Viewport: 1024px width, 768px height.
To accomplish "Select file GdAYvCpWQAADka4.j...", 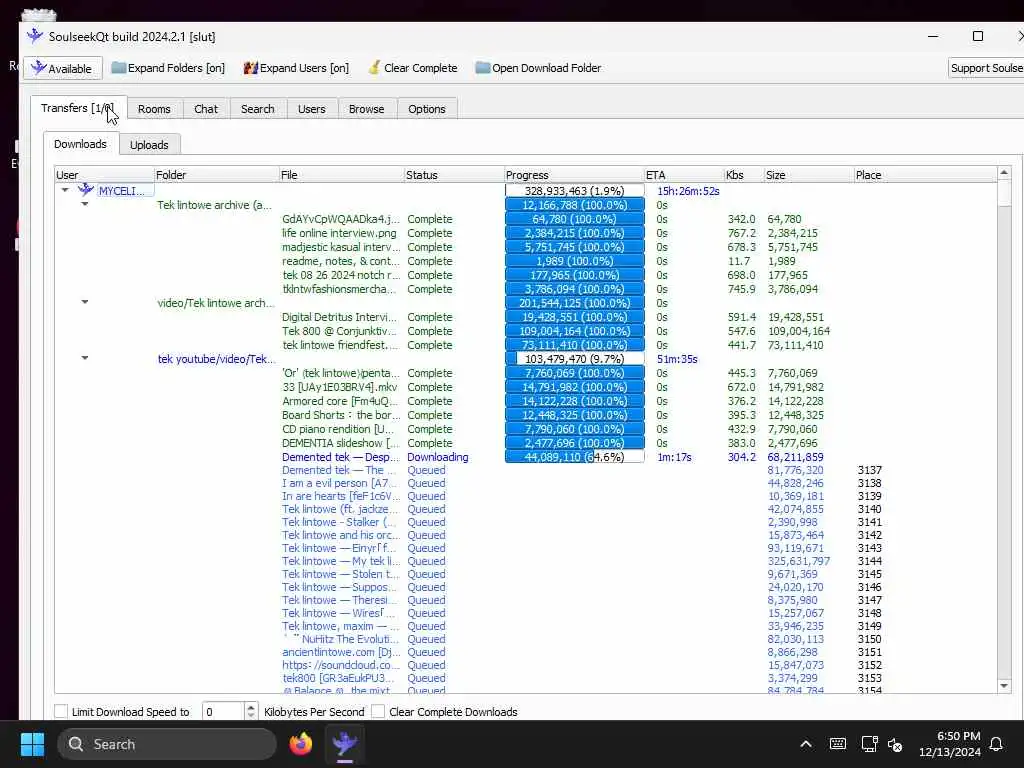I will tap(340, 219).
